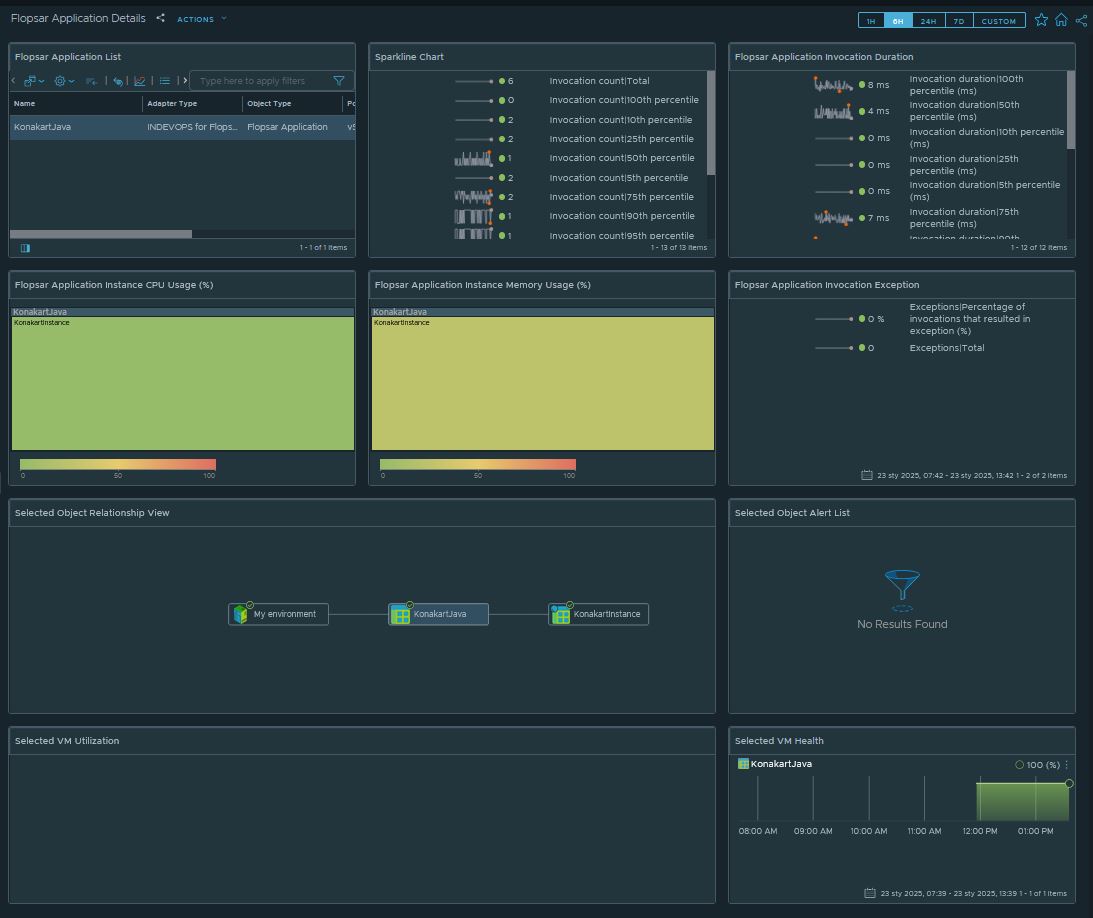This screenshot has width=1093, height=918.
Task: Click the funnel filter icon in Application List
Action: (x=339, y=81)
